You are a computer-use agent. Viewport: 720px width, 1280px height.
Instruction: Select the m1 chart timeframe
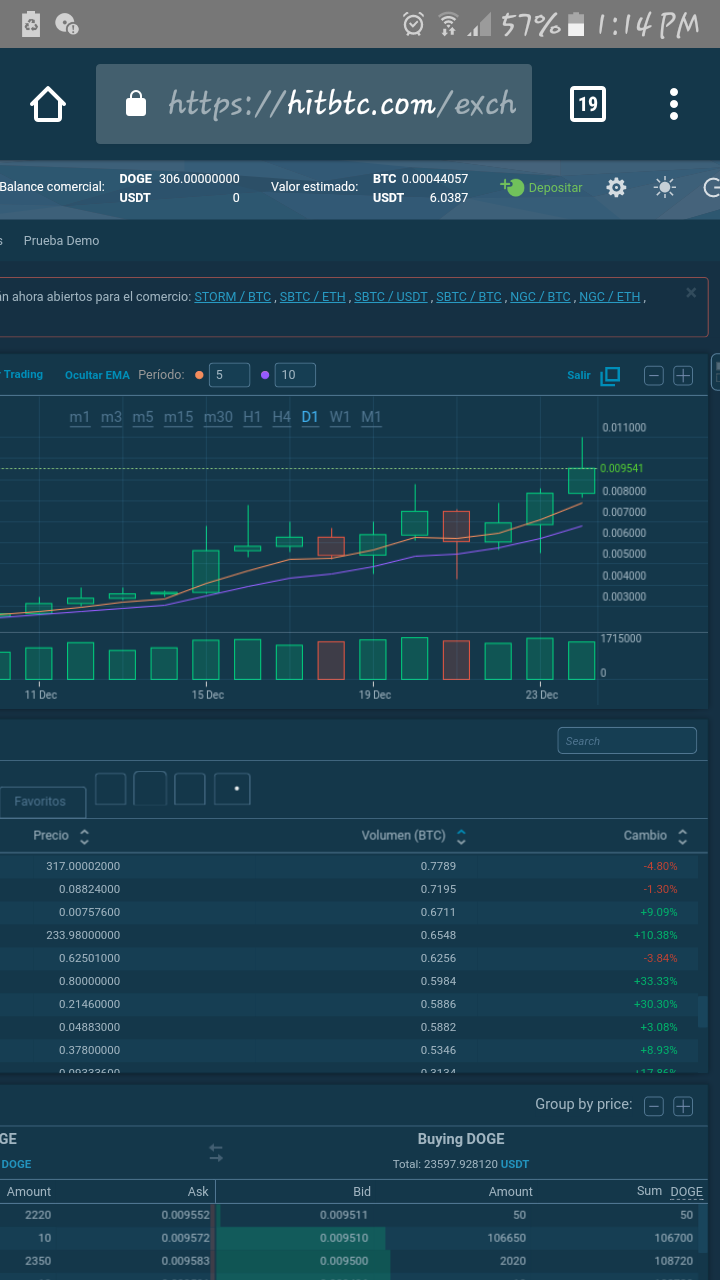[x=80, y=417]
